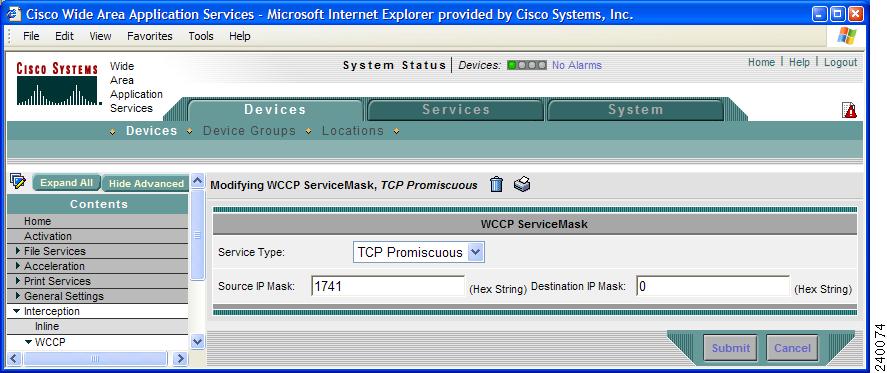The width and height of the screenshot is (887, 373).
Task: Expand the General Settings tree node
Action: [x=18, y=296]
